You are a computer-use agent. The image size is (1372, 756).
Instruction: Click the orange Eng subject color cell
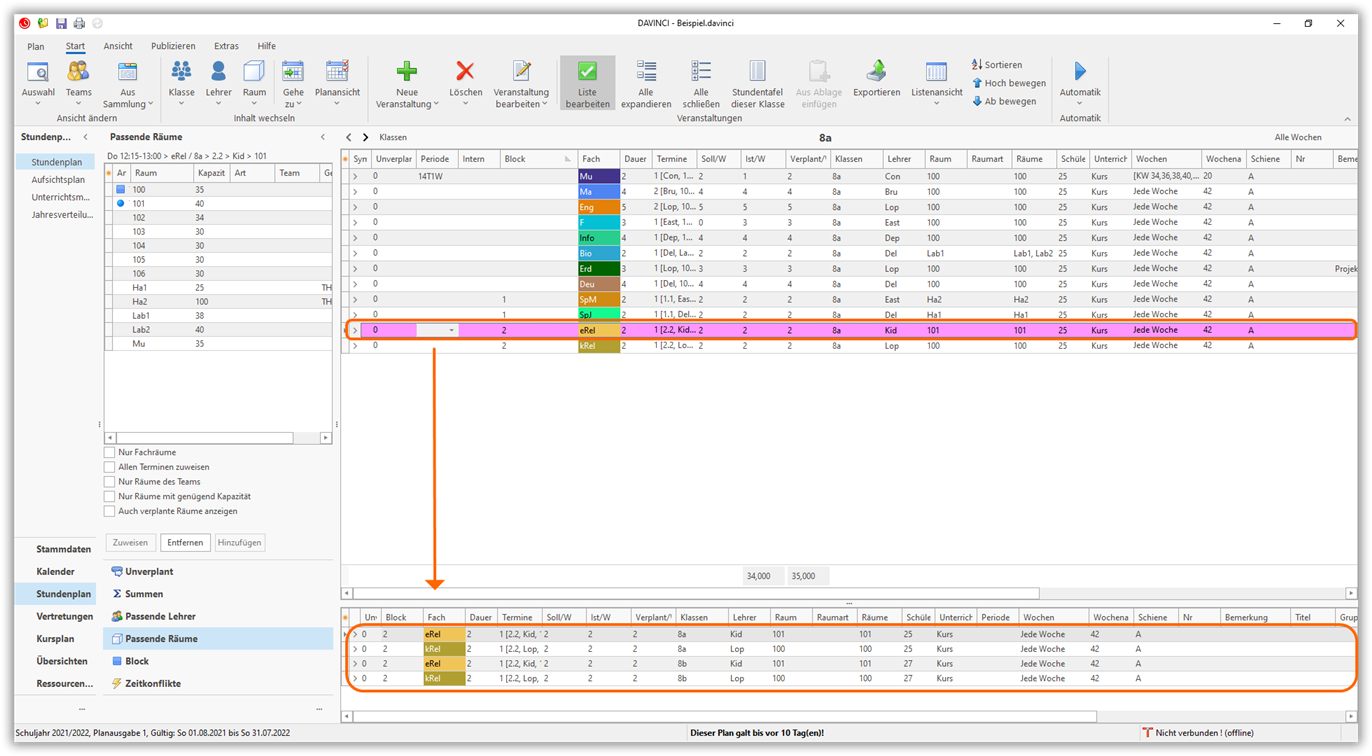click(598, 208)
